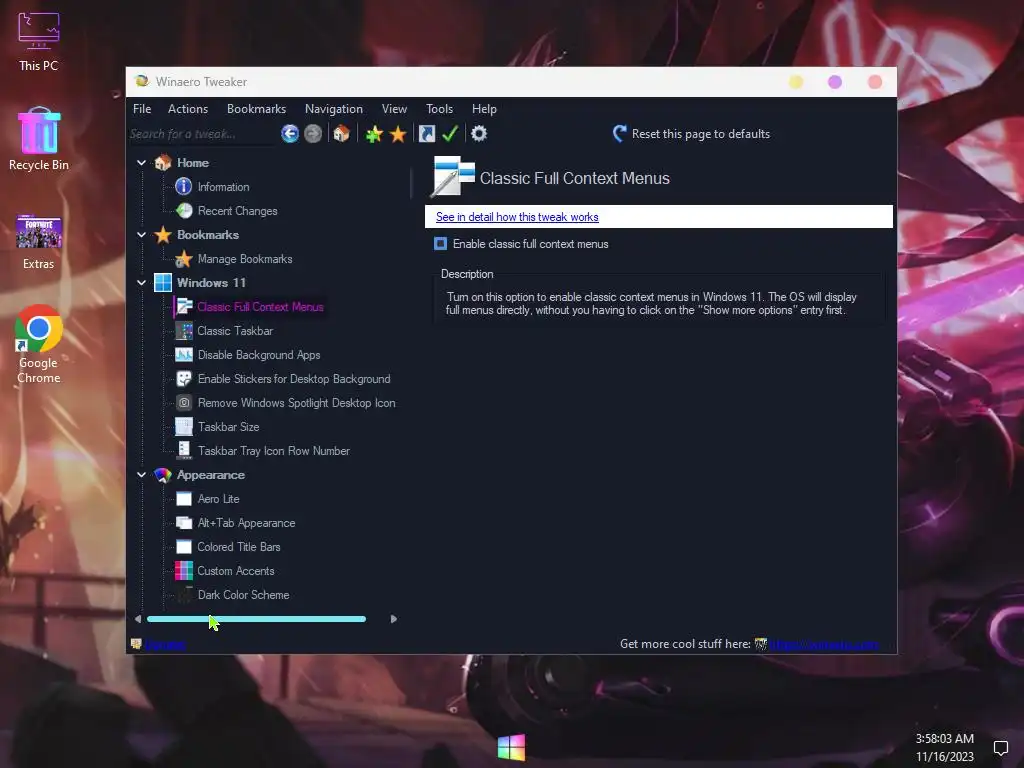Click the Donate link in status bar
Image resolution: width=1024 pixels, height=768 pixels.
coord(165,645)
